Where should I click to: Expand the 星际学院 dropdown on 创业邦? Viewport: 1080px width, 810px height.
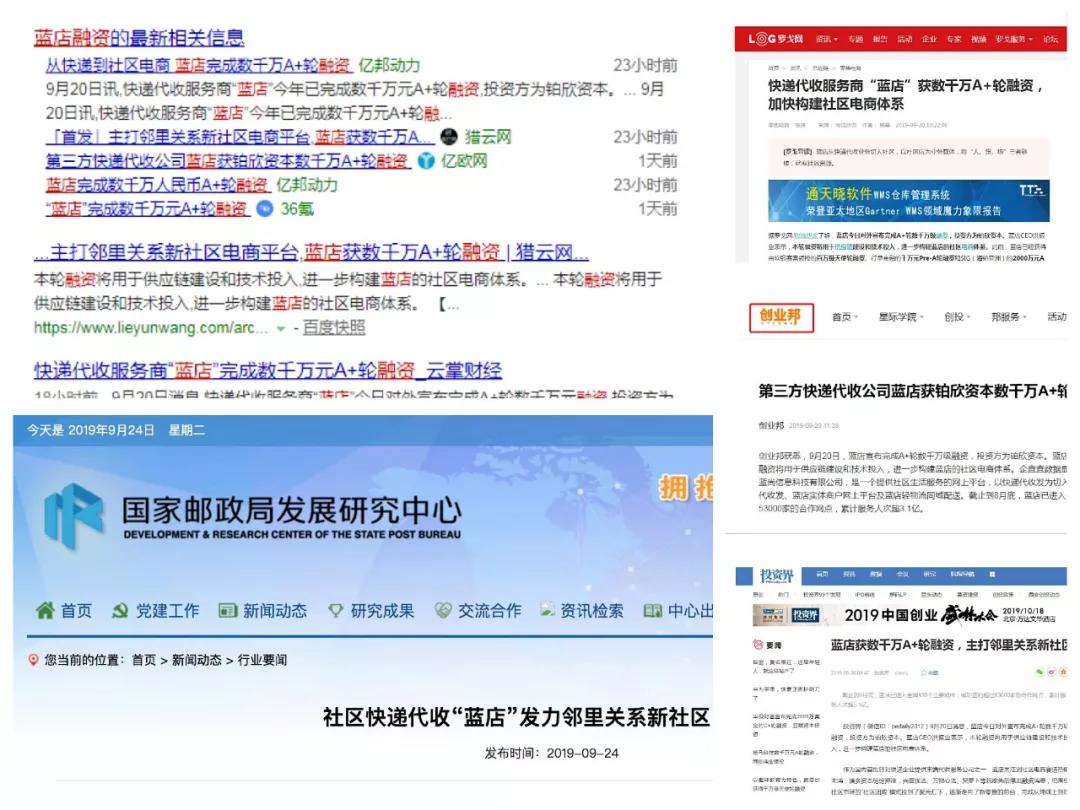[x=922, y=318]
